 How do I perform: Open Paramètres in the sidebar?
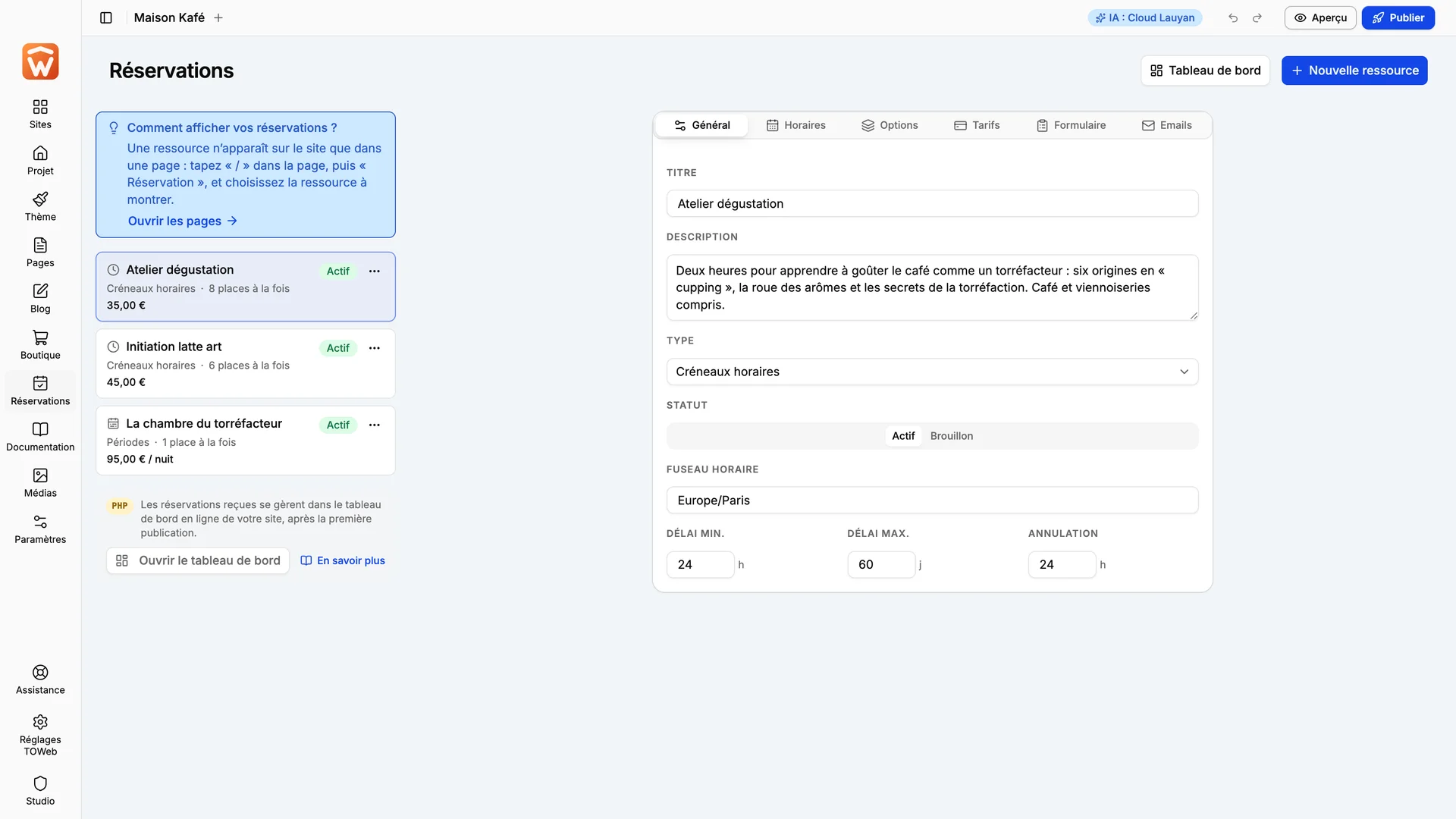(40, 529)
